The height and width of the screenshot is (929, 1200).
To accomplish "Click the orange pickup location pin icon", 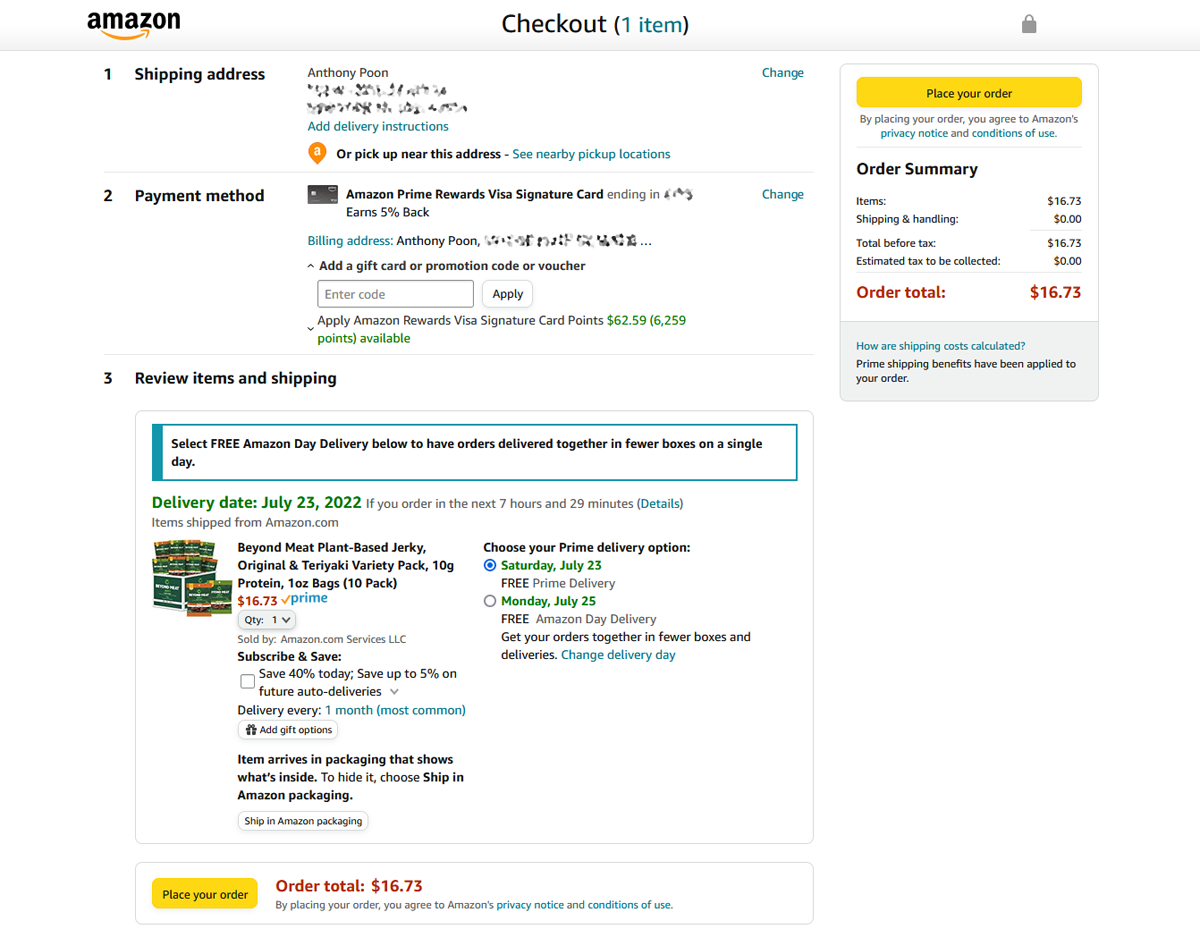I will coord(317,154).
